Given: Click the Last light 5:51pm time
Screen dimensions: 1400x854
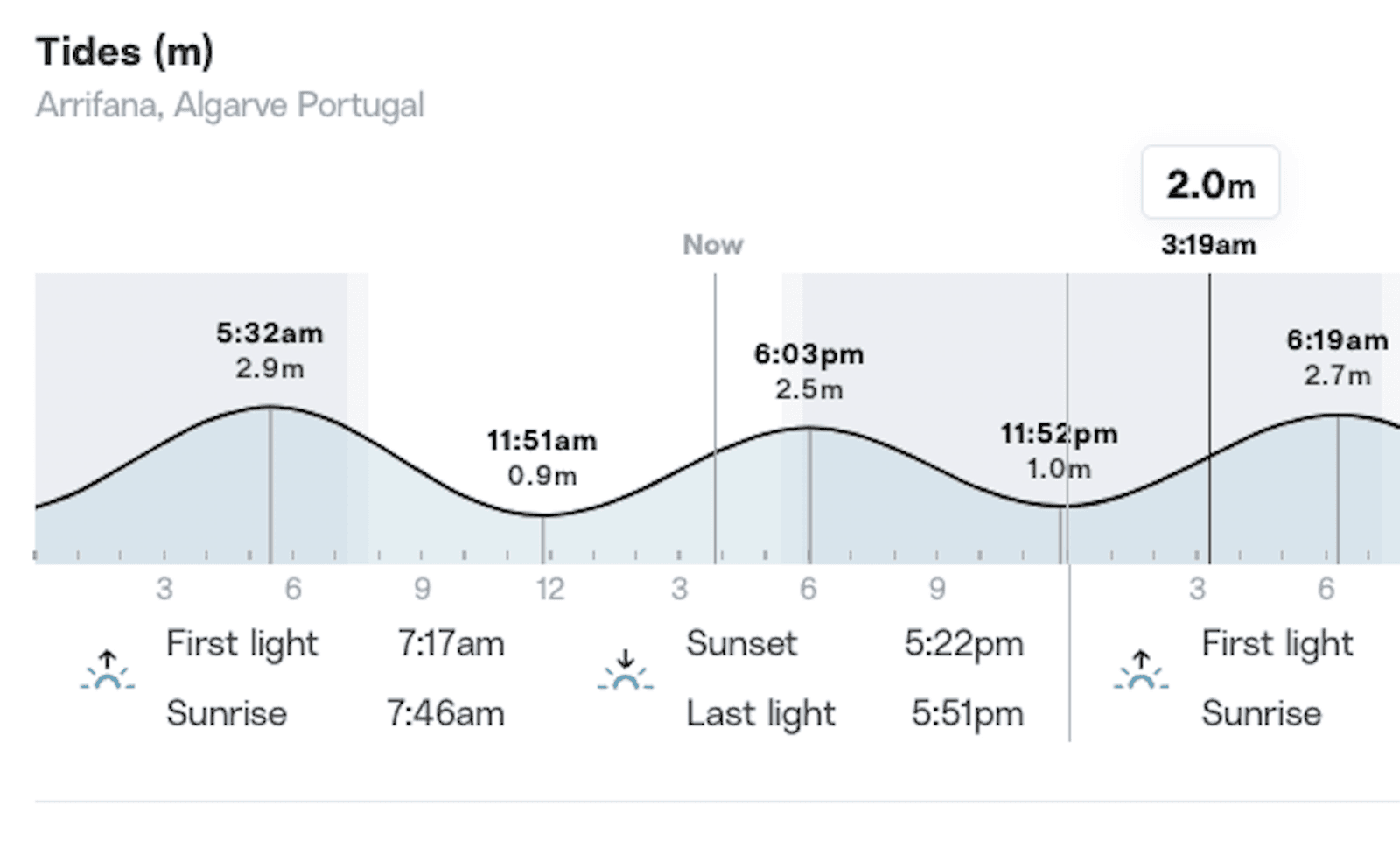Looking at the screenshot, I should coord(967,714).
